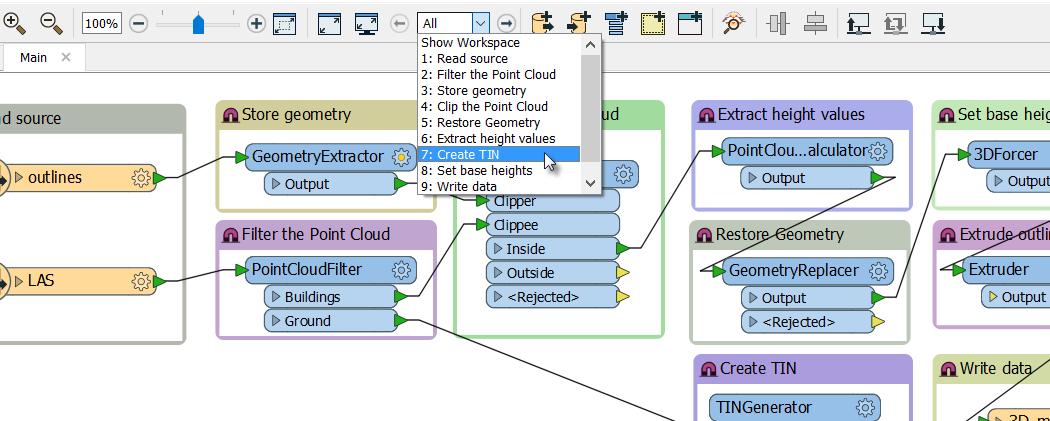Click the 'Extract height values' bookmark title
The height and width of the screenshot is (421, 1050).
[791, 114]
